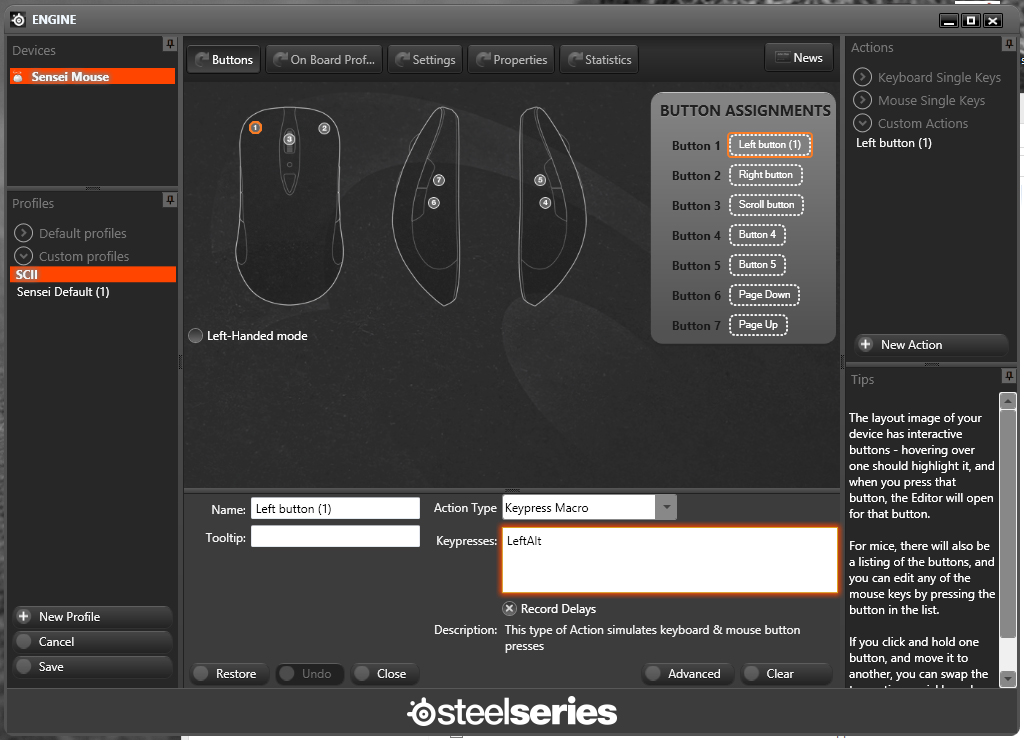Expand Default profiles group
The width and height of the screenshot is (1024, 740).
click(24, 233)
